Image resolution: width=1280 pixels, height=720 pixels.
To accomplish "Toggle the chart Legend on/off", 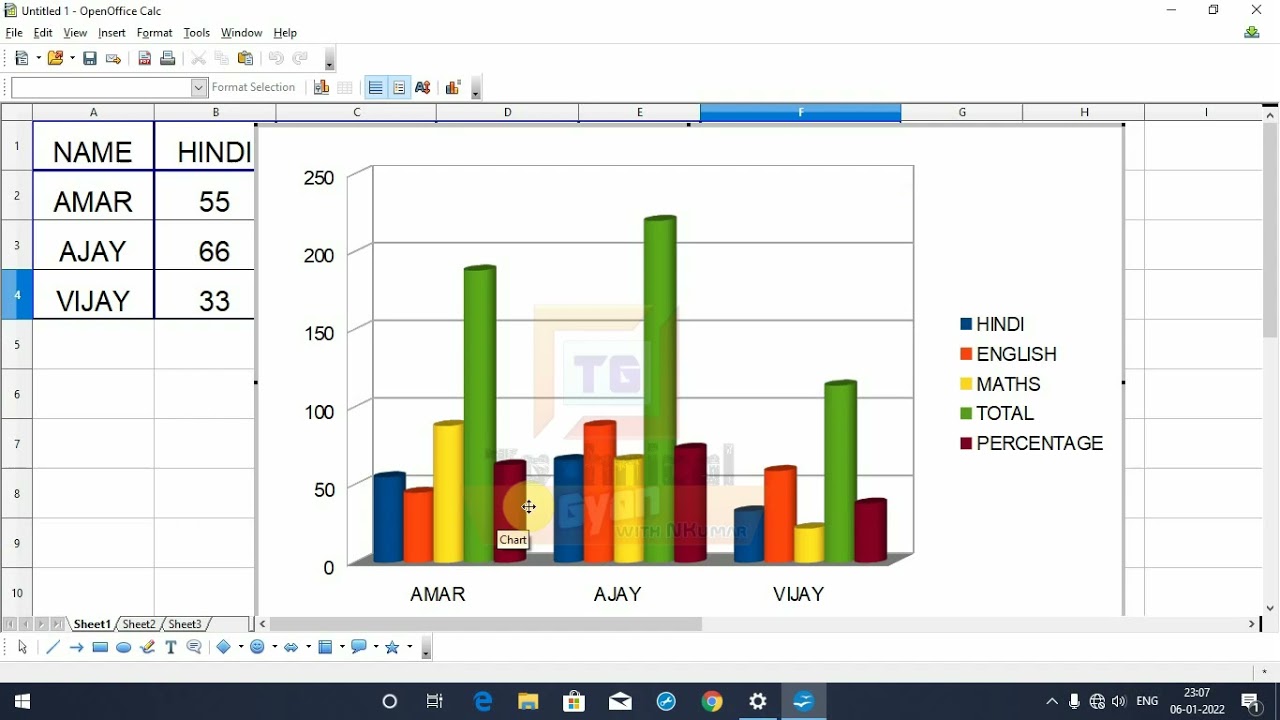I will (399, 88).
